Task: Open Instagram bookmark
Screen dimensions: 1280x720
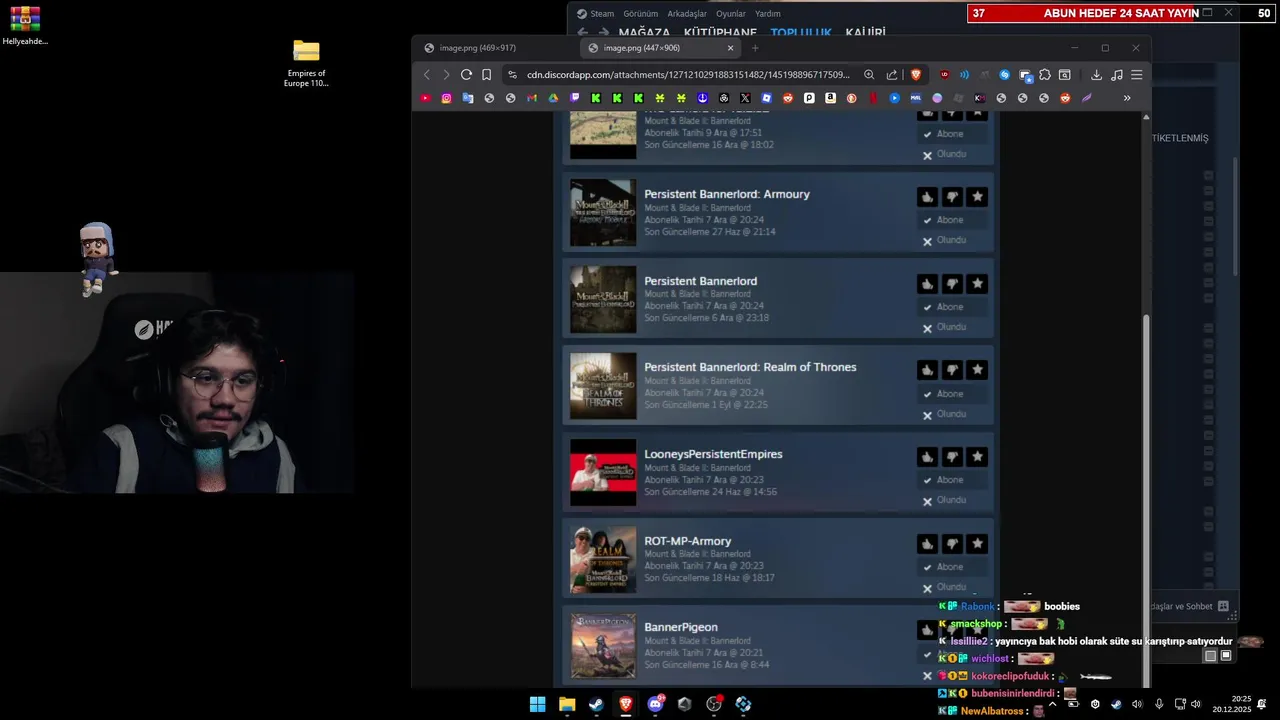Action: click(446, 98)
